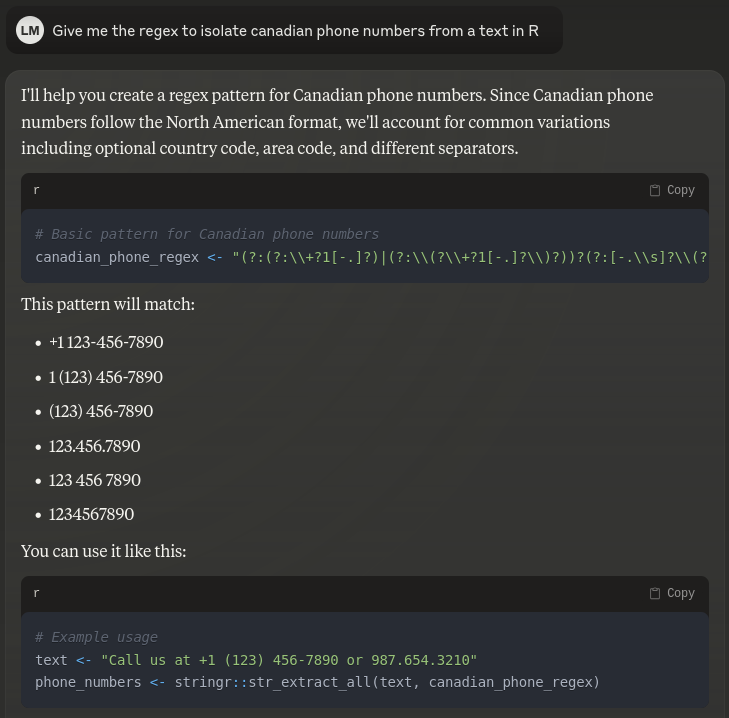The image size is (729, 718).
Task: Click the '# Example usage' code comment
Action: [x=96, y=637]
